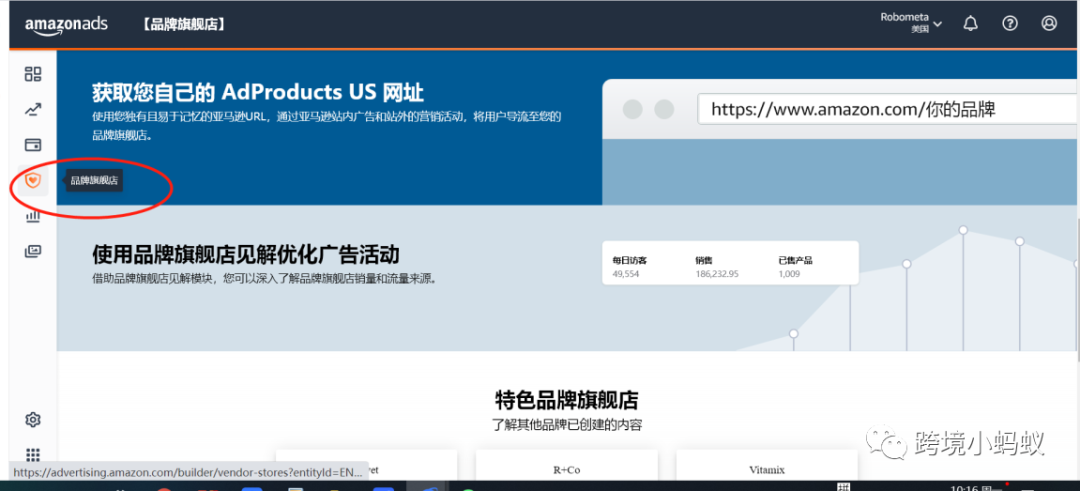Open the creative assets image-stack icon

click(x=33, y=251)
